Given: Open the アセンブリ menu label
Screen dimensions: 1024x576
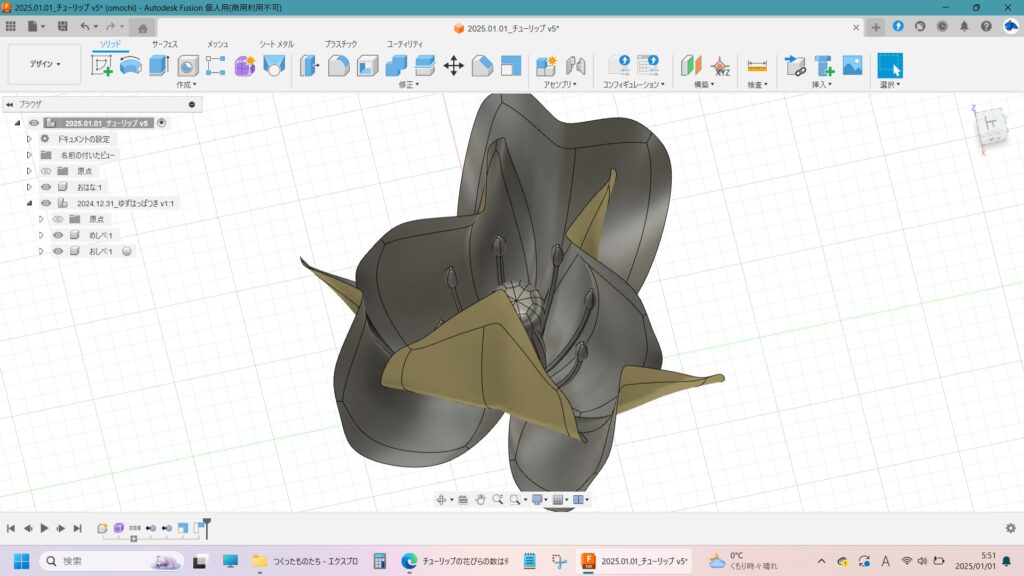Looking at the screenshot, I should 560,85.
